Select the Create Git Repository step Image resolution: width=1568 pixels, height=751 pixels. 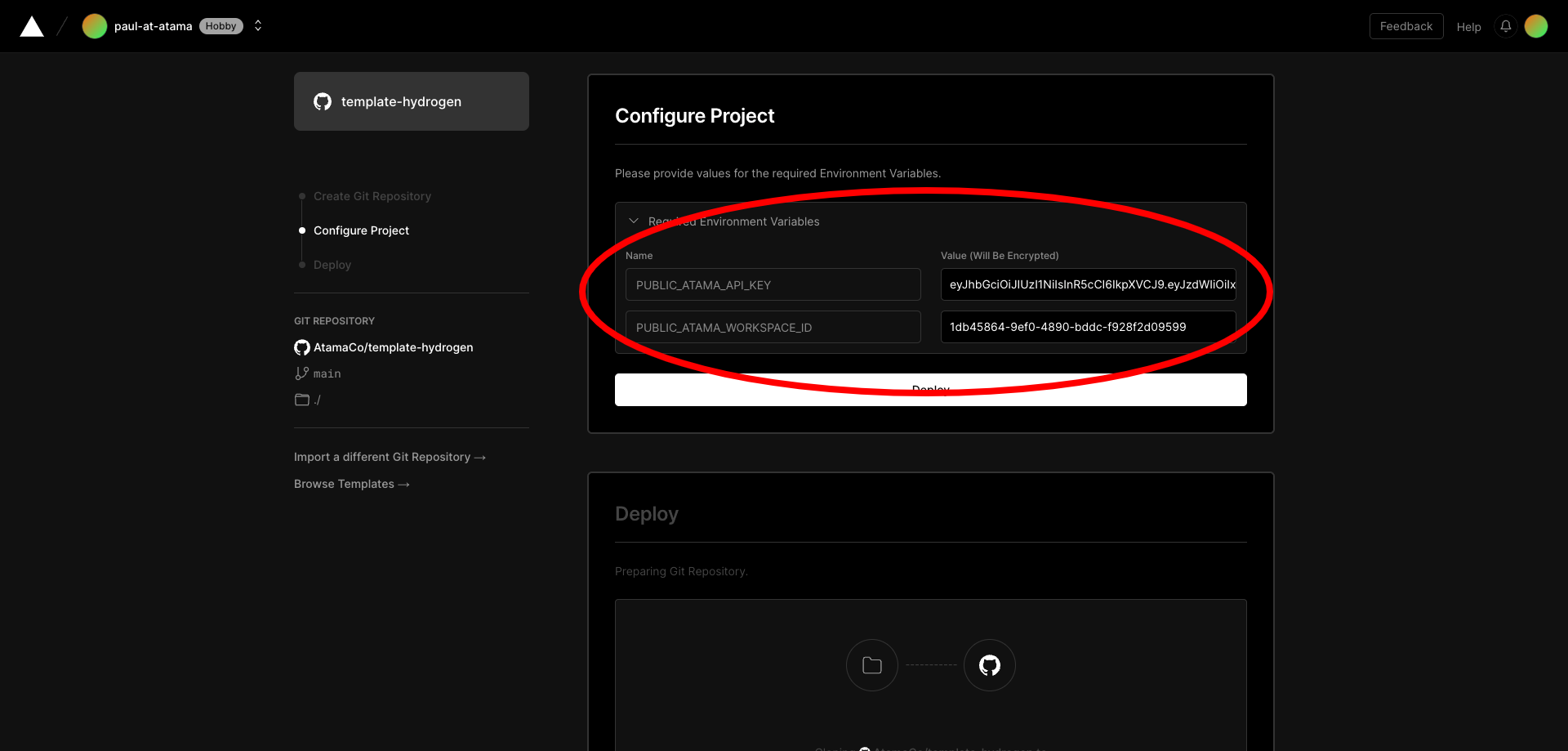click(x=372, y=196)
